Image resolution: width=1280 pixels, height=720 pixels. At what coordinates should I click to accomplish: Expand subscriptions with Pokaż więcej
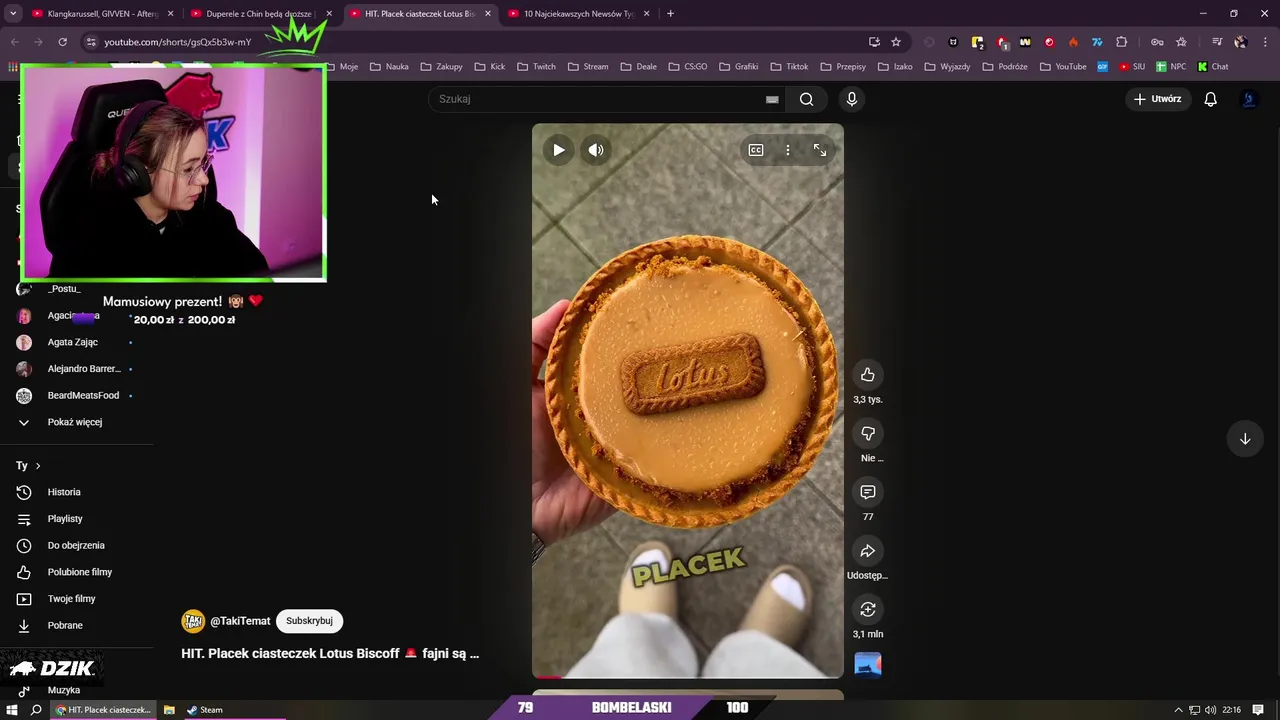pyautogui.click(x=75, y=422)
